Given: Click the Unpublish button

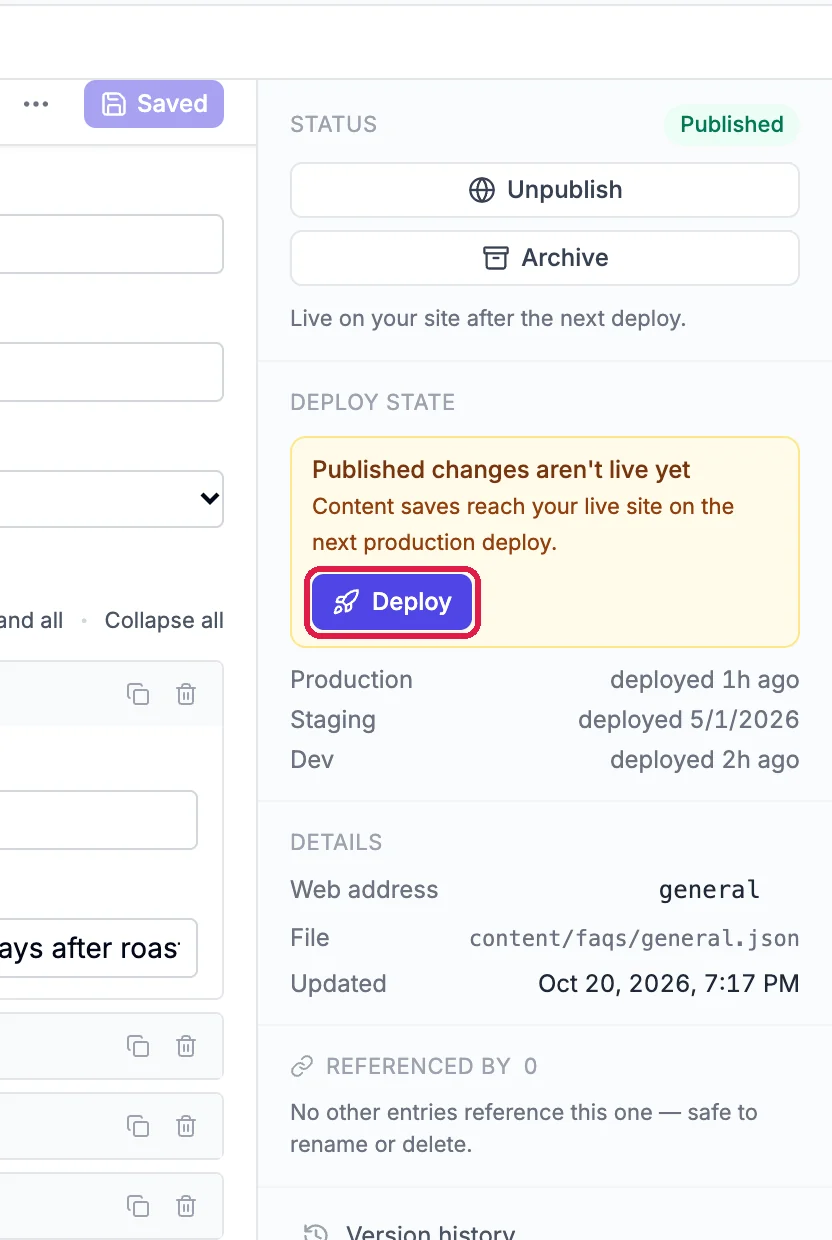Looking at the screenshot, I should (x=545, y=190).
